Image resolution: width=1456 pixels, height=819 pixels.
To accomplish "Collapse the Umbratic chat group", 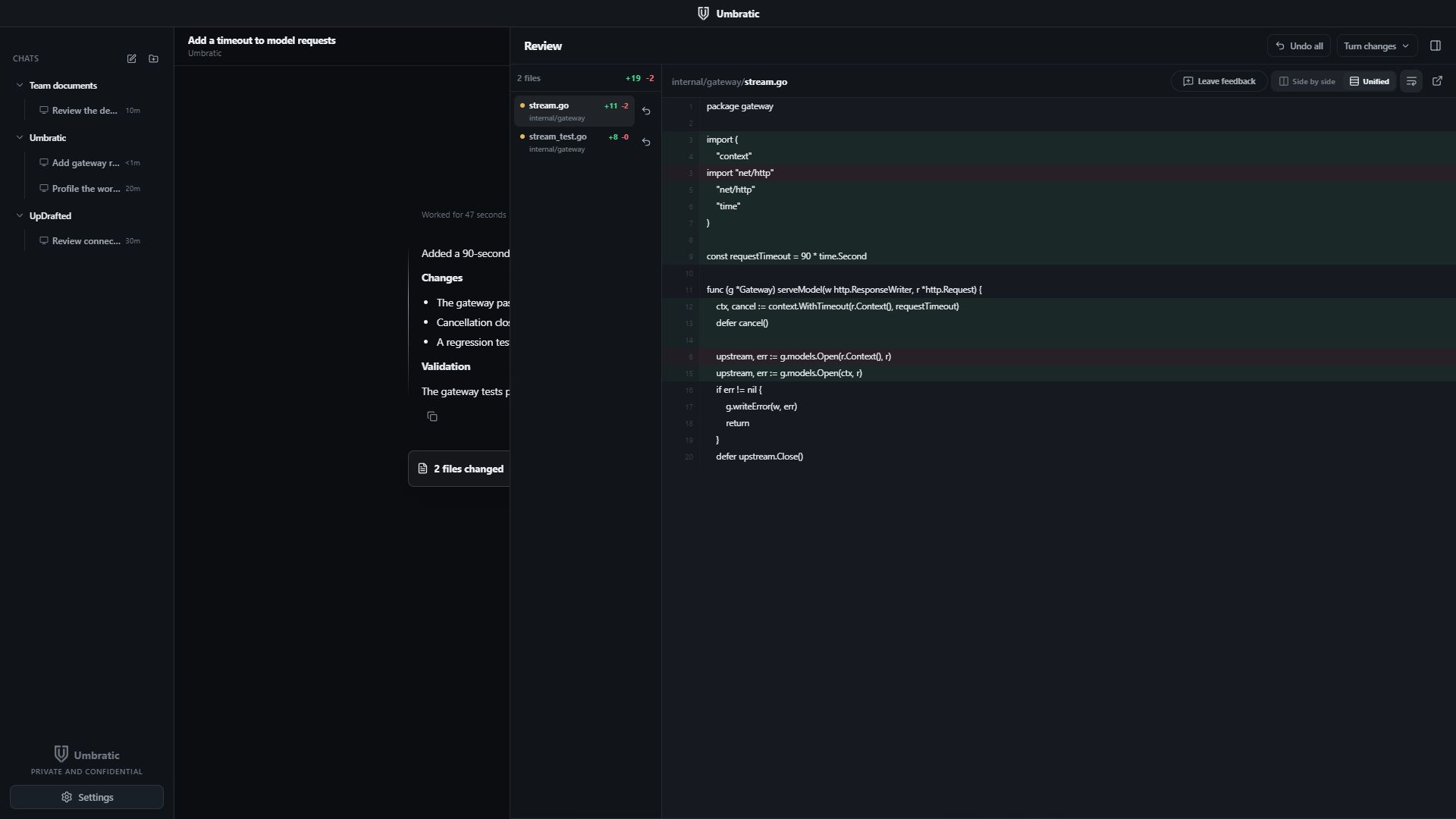I will point(20,138).
